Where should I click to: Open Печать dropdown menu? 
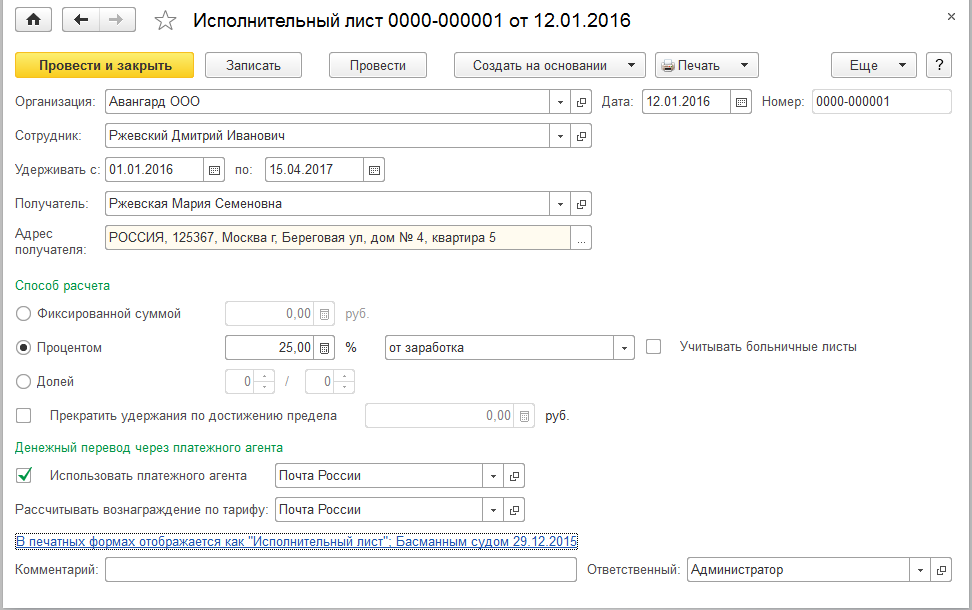pyautogui.click(x=707, y=65)
